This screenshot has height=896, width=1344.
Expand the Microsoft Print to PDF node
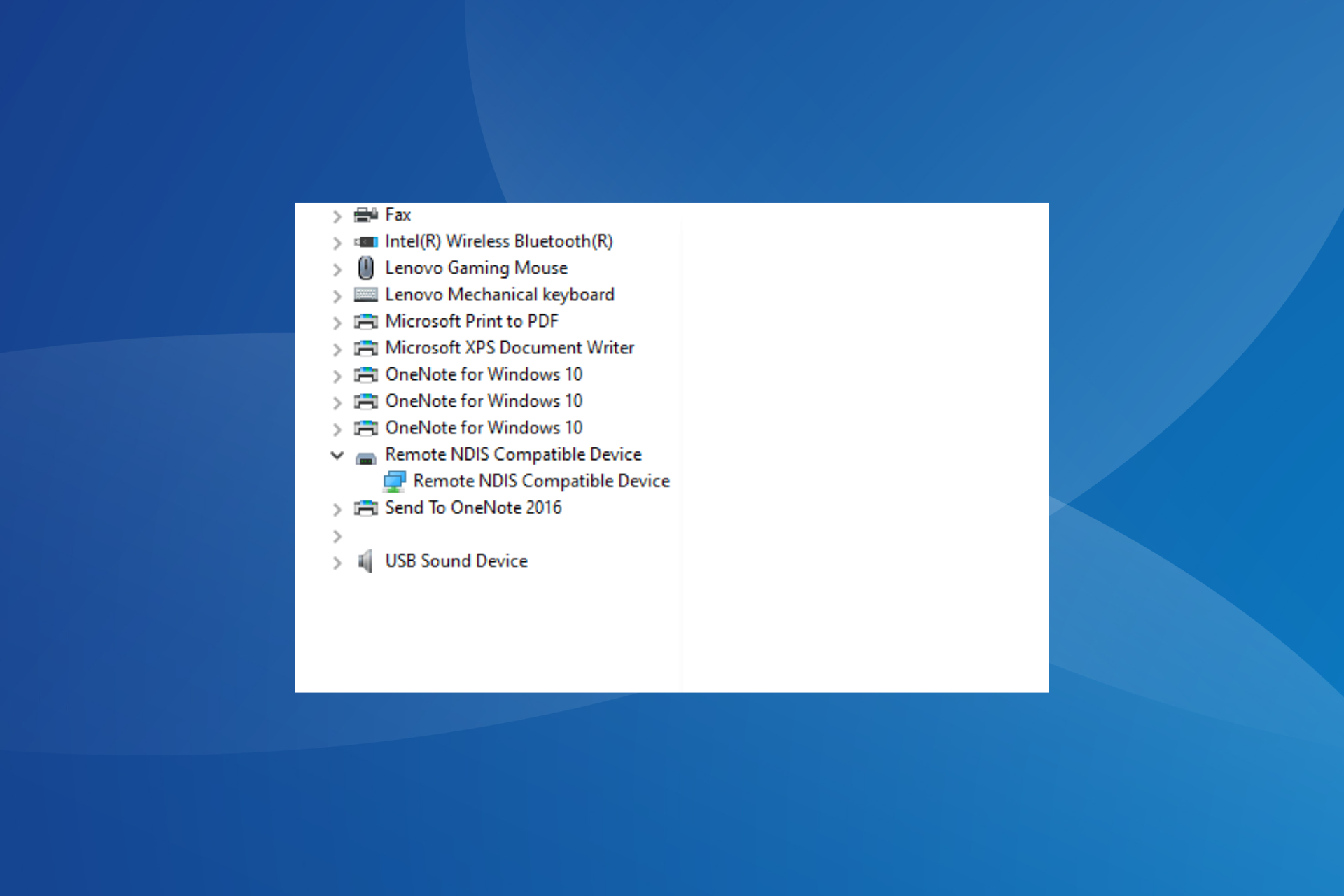[x=337, y=323]
